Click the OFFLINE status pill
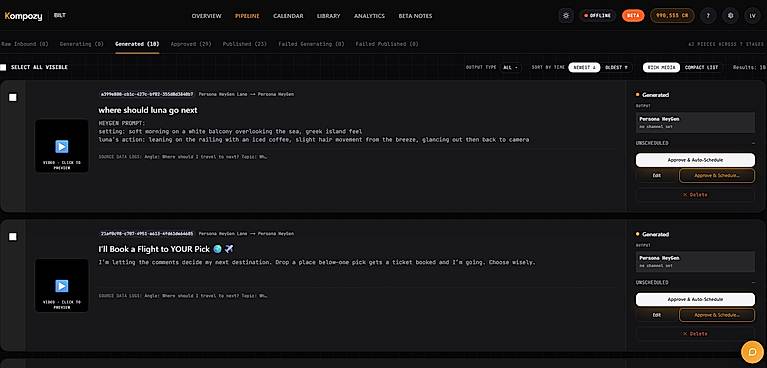This screenshot has height=368, width=767. click(x=598, y=16)
